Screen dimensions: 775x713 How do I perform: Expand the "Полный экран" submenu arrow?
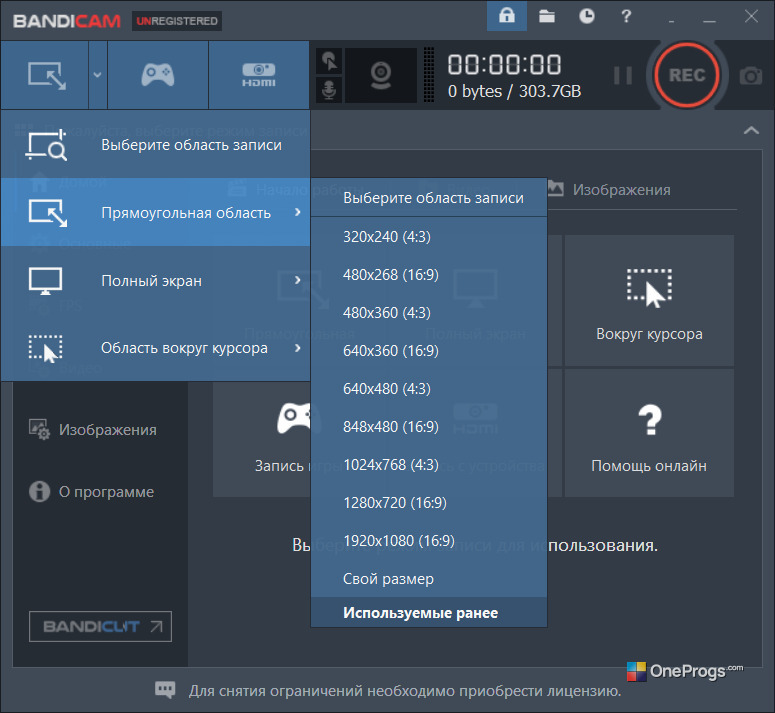coord(298,280)
